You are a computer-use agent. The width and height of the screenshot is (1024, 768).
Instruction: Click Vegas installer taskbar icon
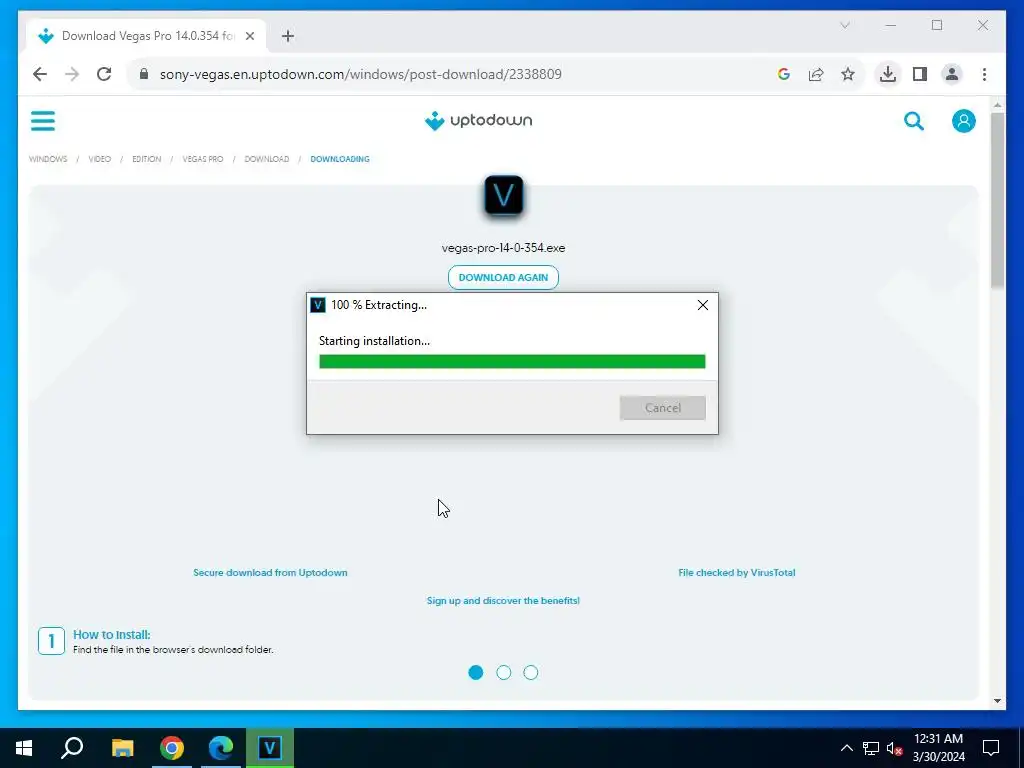270,748
